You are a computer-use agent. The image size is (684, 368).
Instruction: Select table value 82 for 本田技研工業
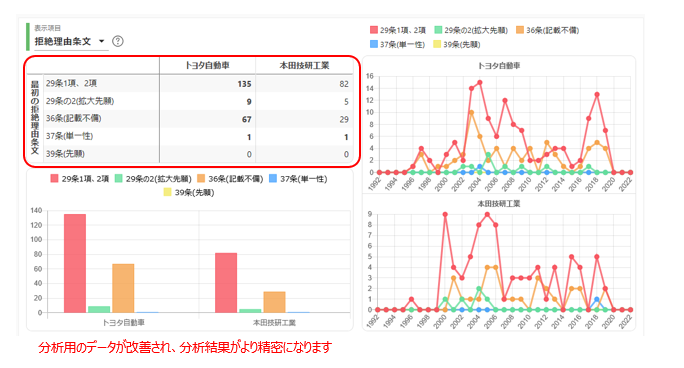[x=344, y=84]
